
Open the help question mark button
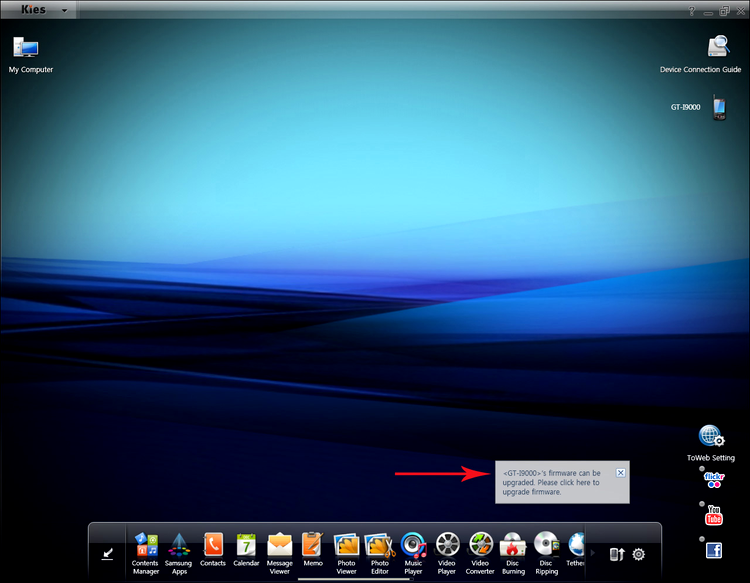[692, 11]
